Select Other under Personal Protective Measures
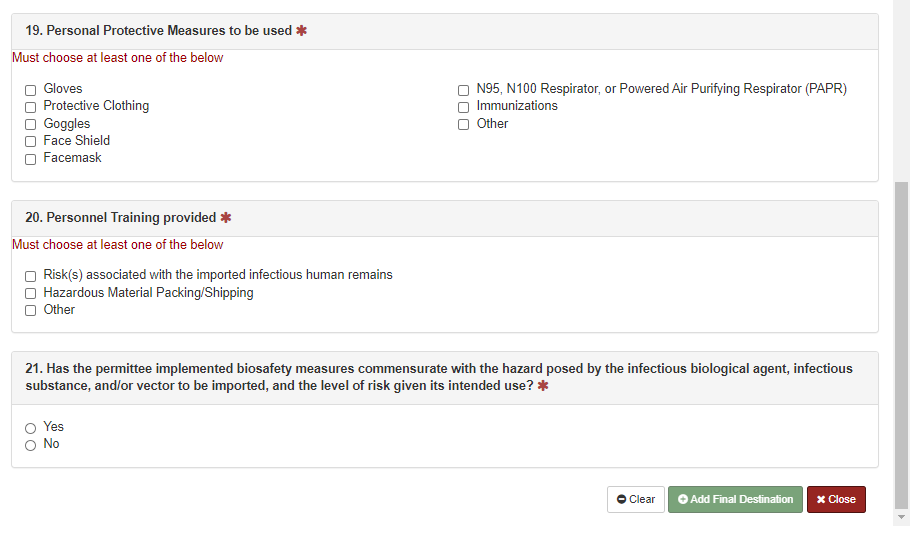The image size is (910, 533). pos(464,125)
